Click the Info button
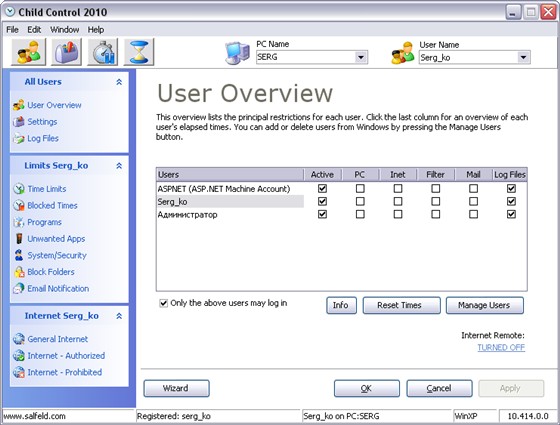 tap(341, 305)
